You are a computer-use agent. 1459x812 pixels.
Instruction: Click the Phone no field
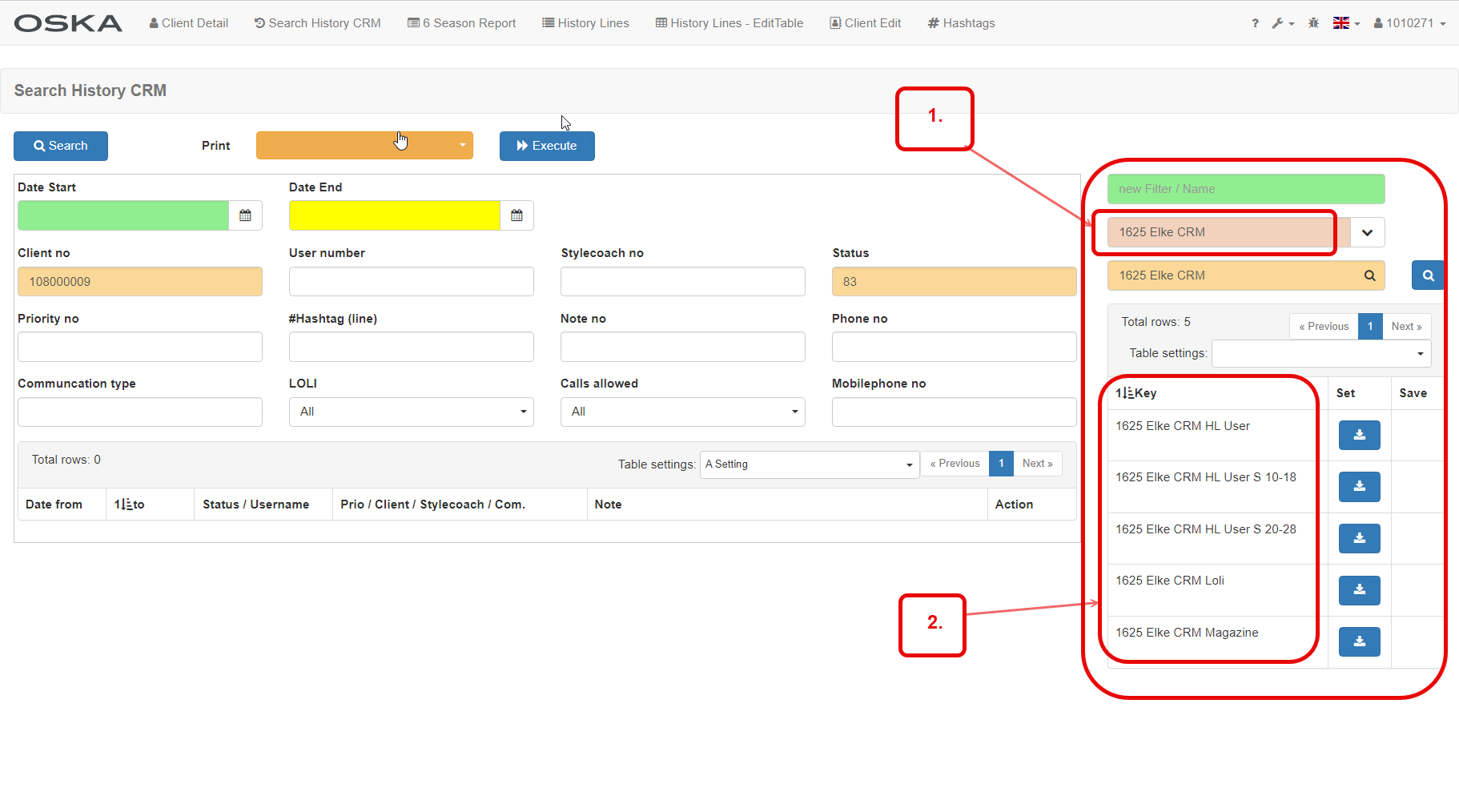click(955, 347)
